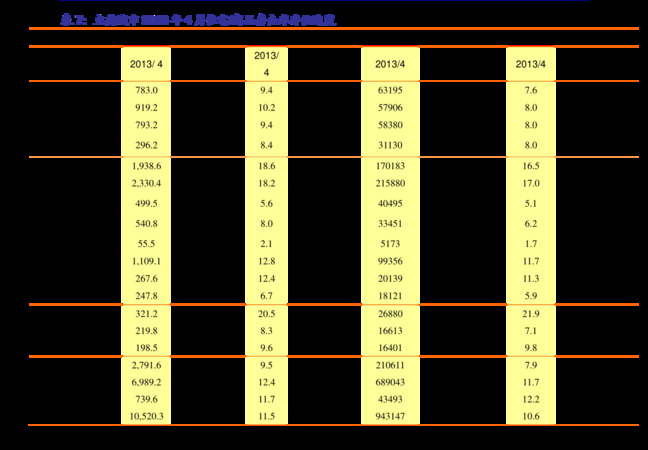Click on 499.5
The height and width of the screenshot is (450, 648).
[x=146, y=203]
